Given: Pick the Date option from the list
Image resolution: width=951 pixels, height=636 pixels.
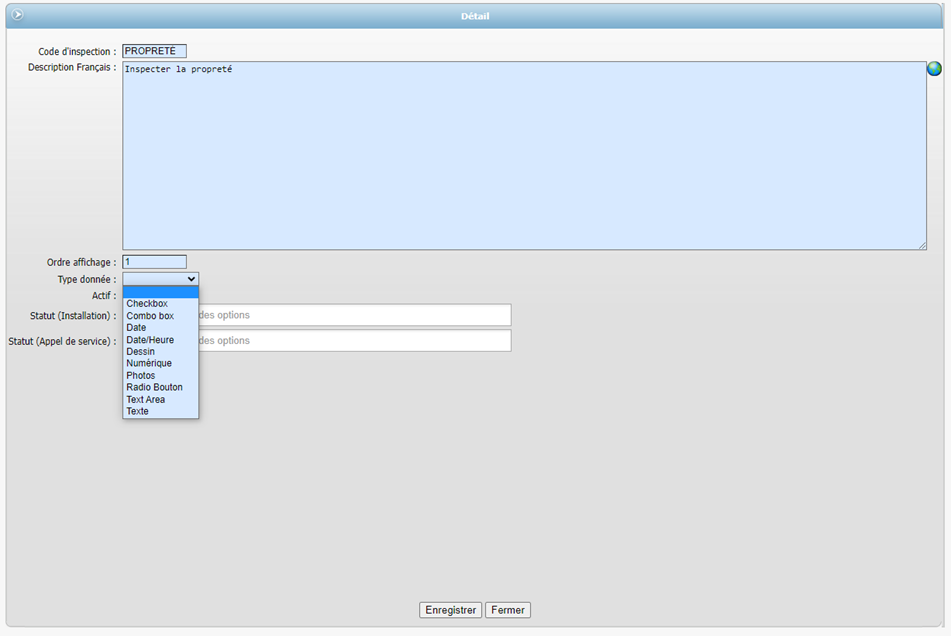Looking at the screenshot, I should [136, 328].
